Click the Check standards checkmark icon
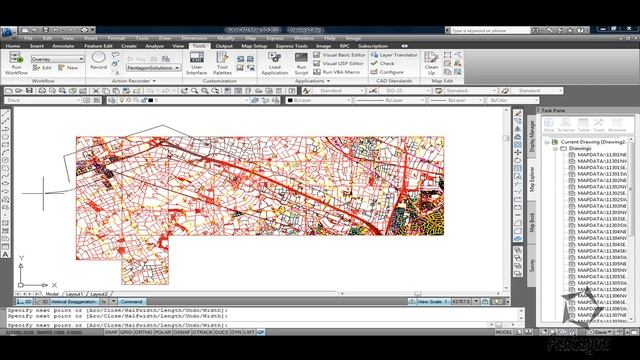This screenshot has width=640, height=360. pyautogui.click(x=374, y=63)
